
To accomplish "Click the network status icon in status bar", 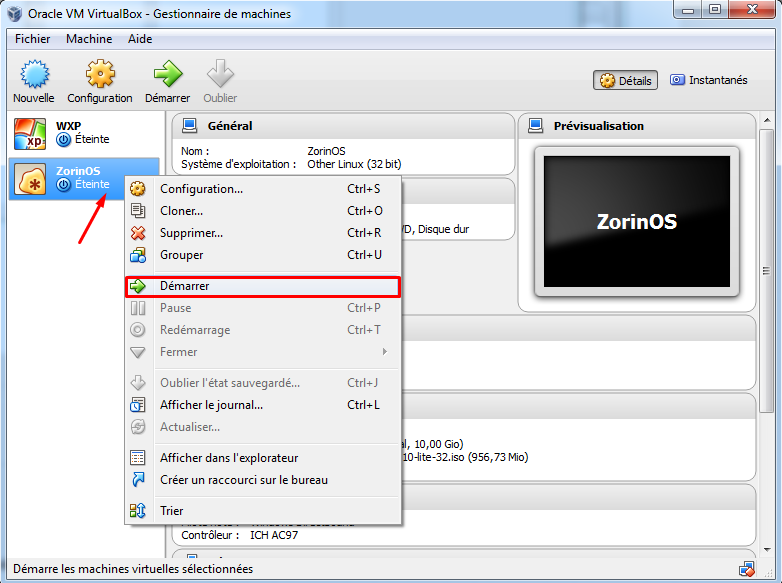I will (x=747, y=569).
